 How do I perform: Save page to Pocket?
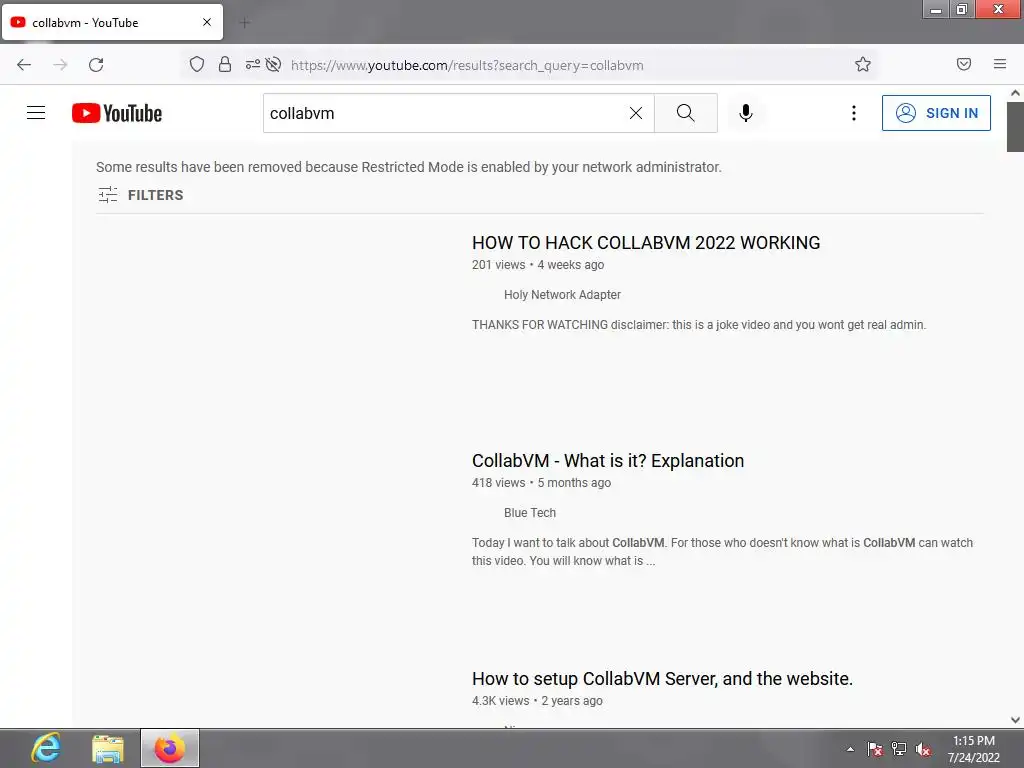964,64
